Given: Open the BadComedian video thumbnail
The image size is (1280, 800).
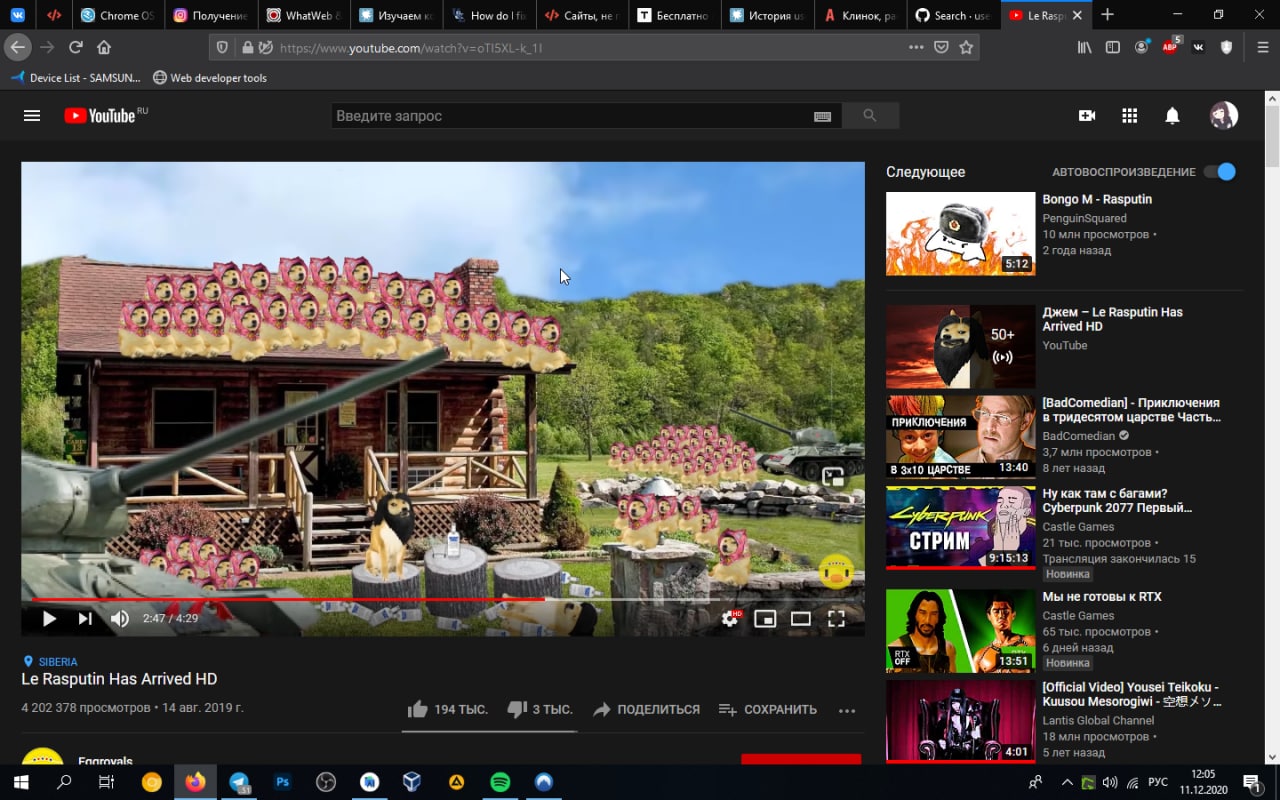Looking at the screenshot, I should pos(960,436).
